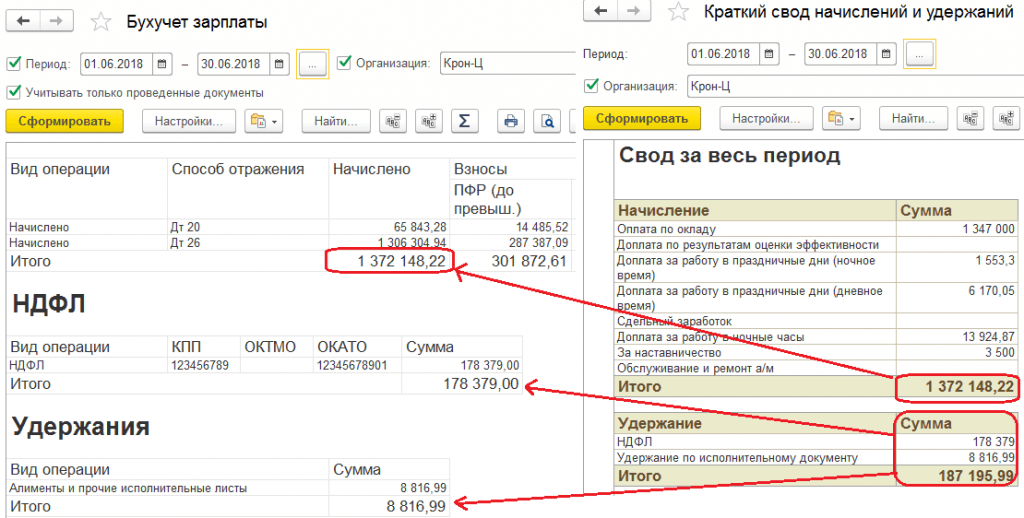The image size is (1024, 518).
Task: Favorite the Краткий свод report with star
Action: click(678, 12)
